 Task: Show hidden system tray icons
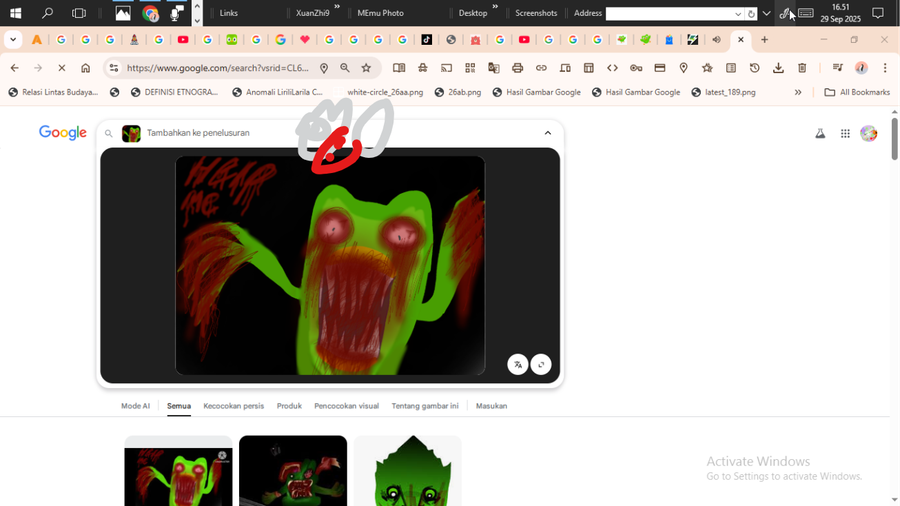766,13
